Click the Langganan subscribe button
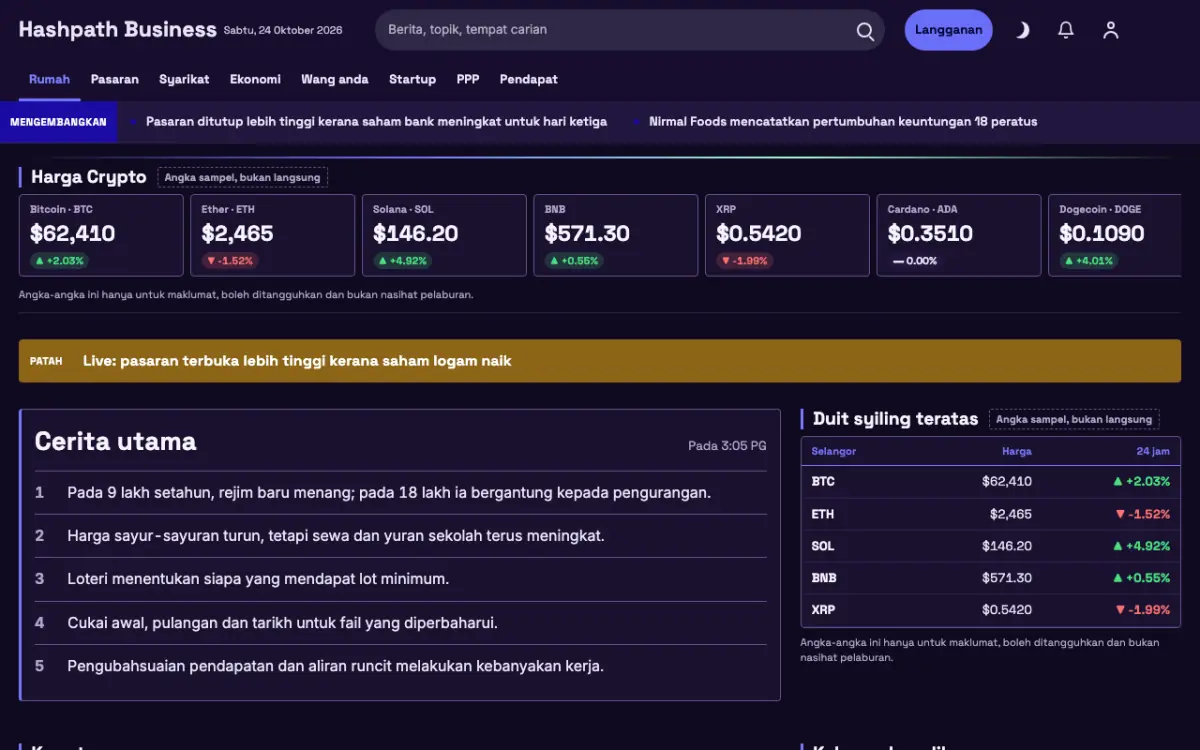 click(948, 30)
